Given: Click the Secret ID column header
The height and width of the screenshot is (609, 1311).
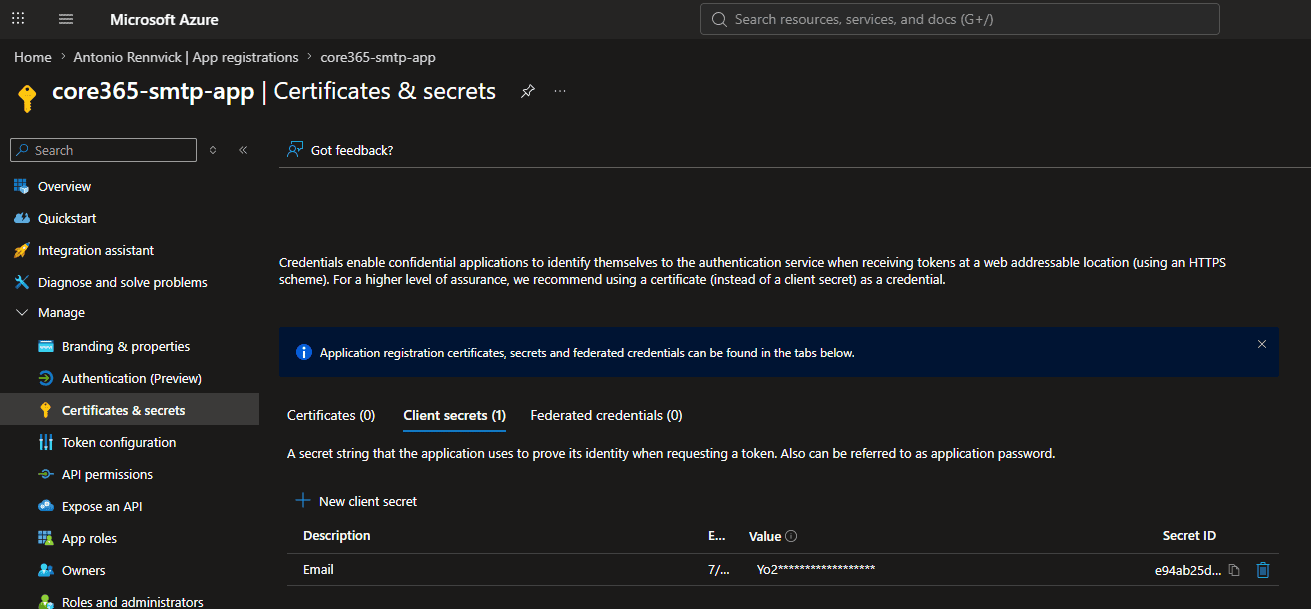Looking at the screenshot, I should pyautogui.click(x=1189, y=536).
